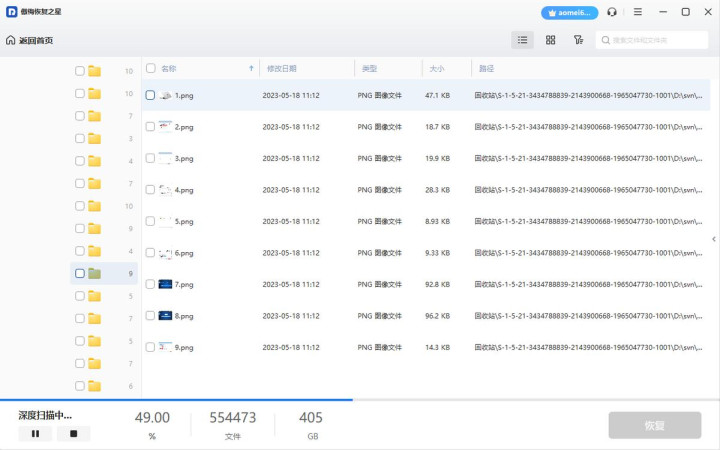The height and width of the screenshot is (450, 720).
Task: Check the box for 1.png
Action: tap(150, 96)
